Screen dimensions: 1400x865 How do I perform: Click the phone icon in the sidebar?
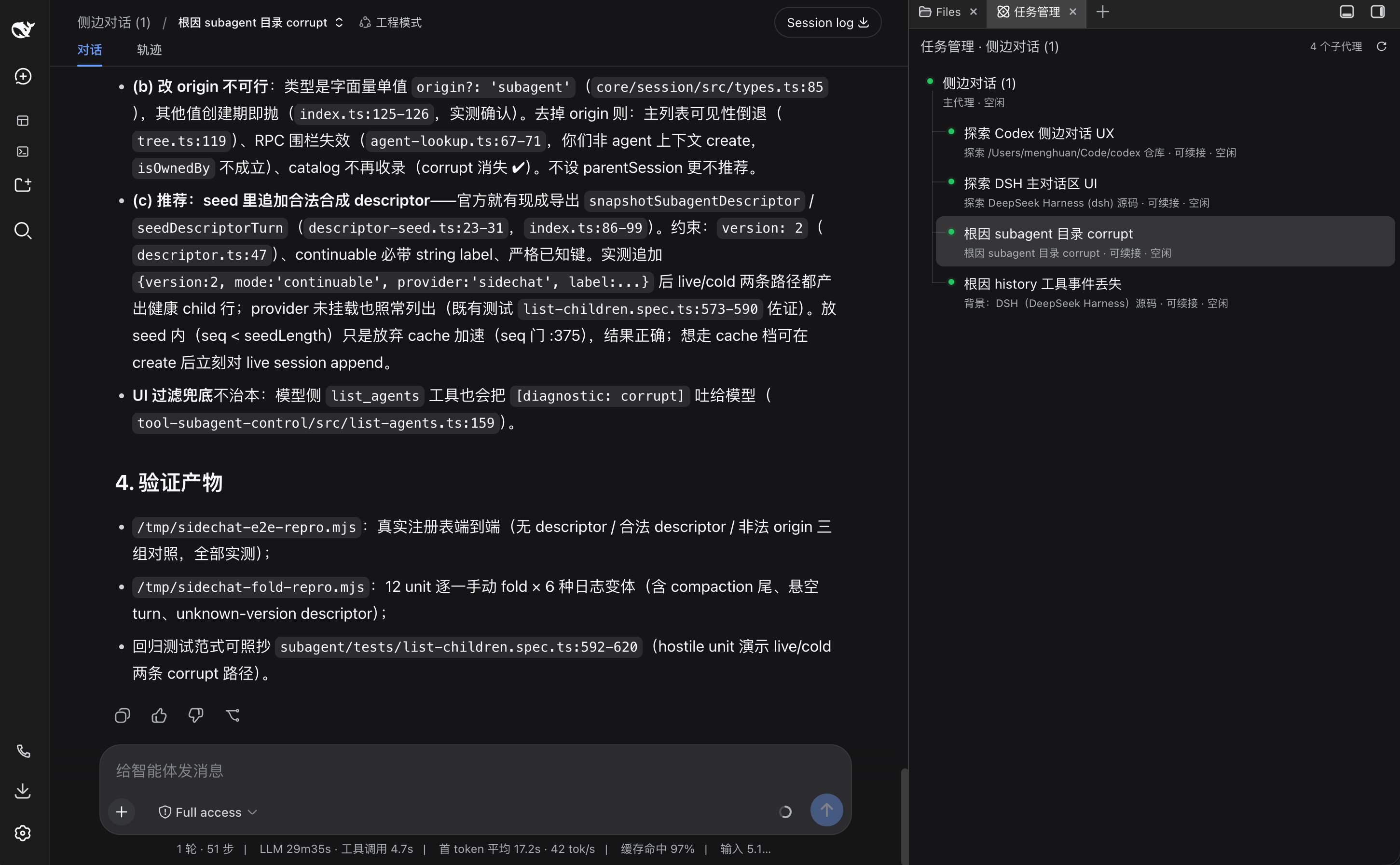coord(23,751)
